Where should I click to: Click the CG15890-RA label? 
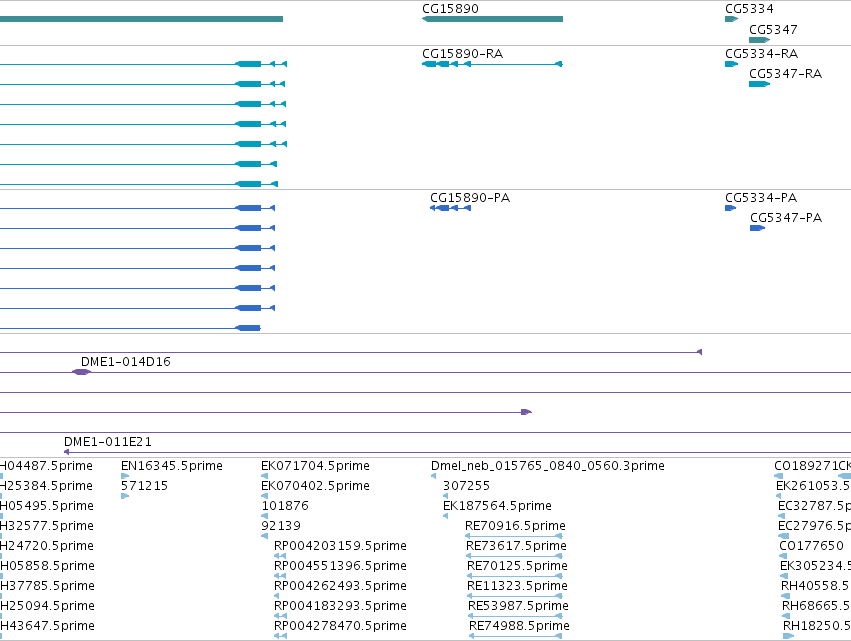coord(462,54)
